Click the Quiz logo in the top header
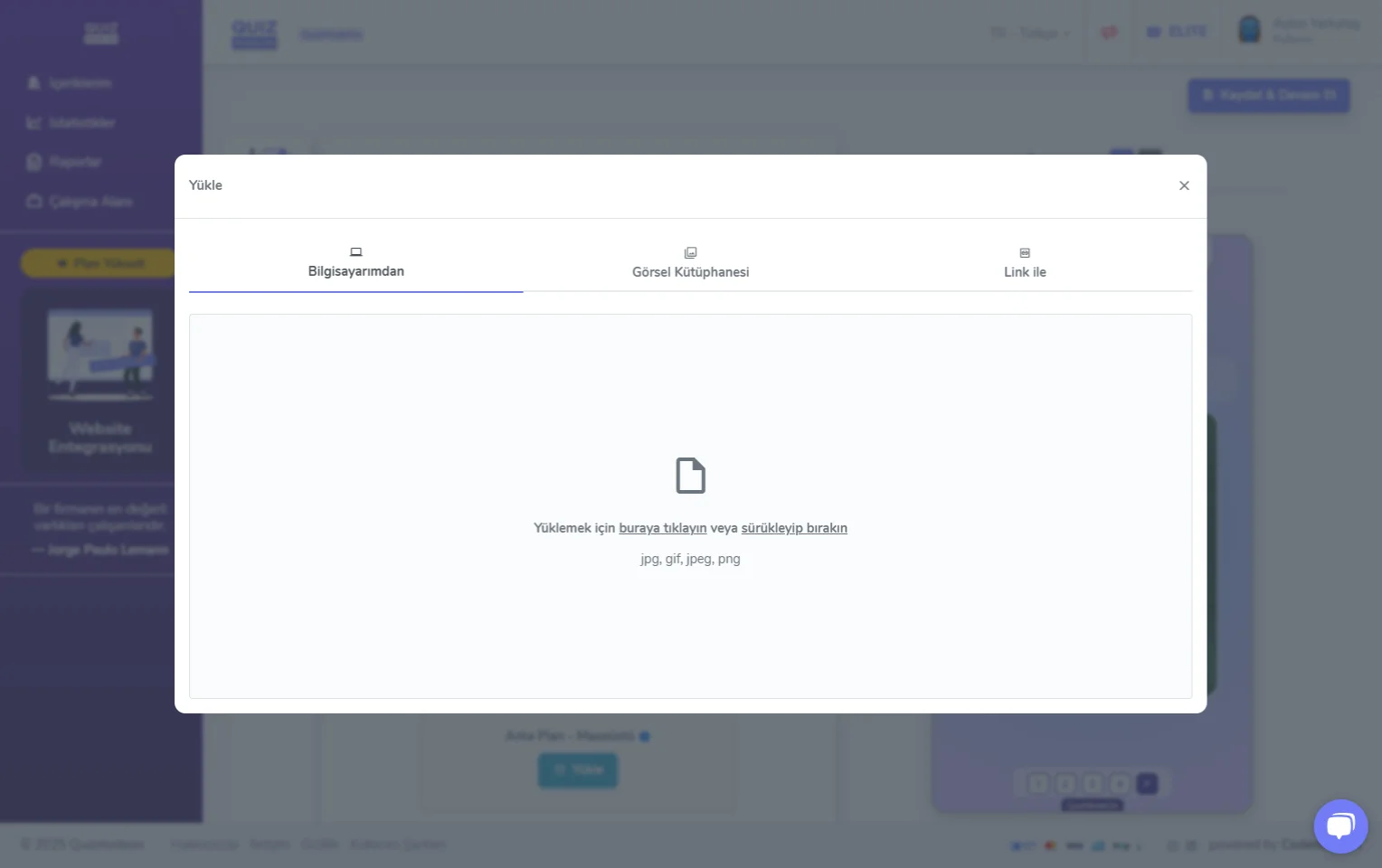The image size is (1382, 868). (x=254, y=33)
